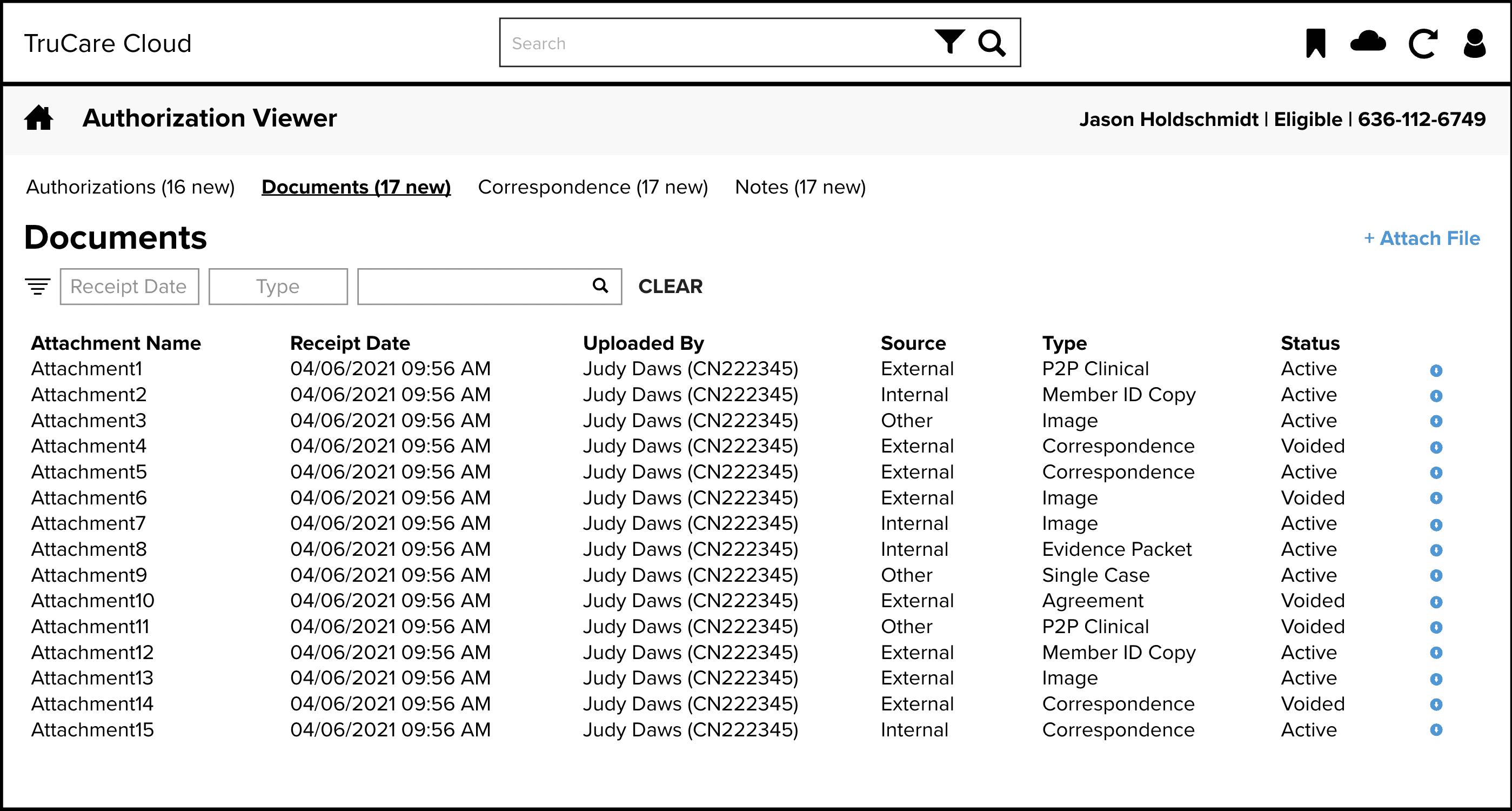Click the magnifier icon in top search bar
The image size is (1512, 811).
pos(992,43)
